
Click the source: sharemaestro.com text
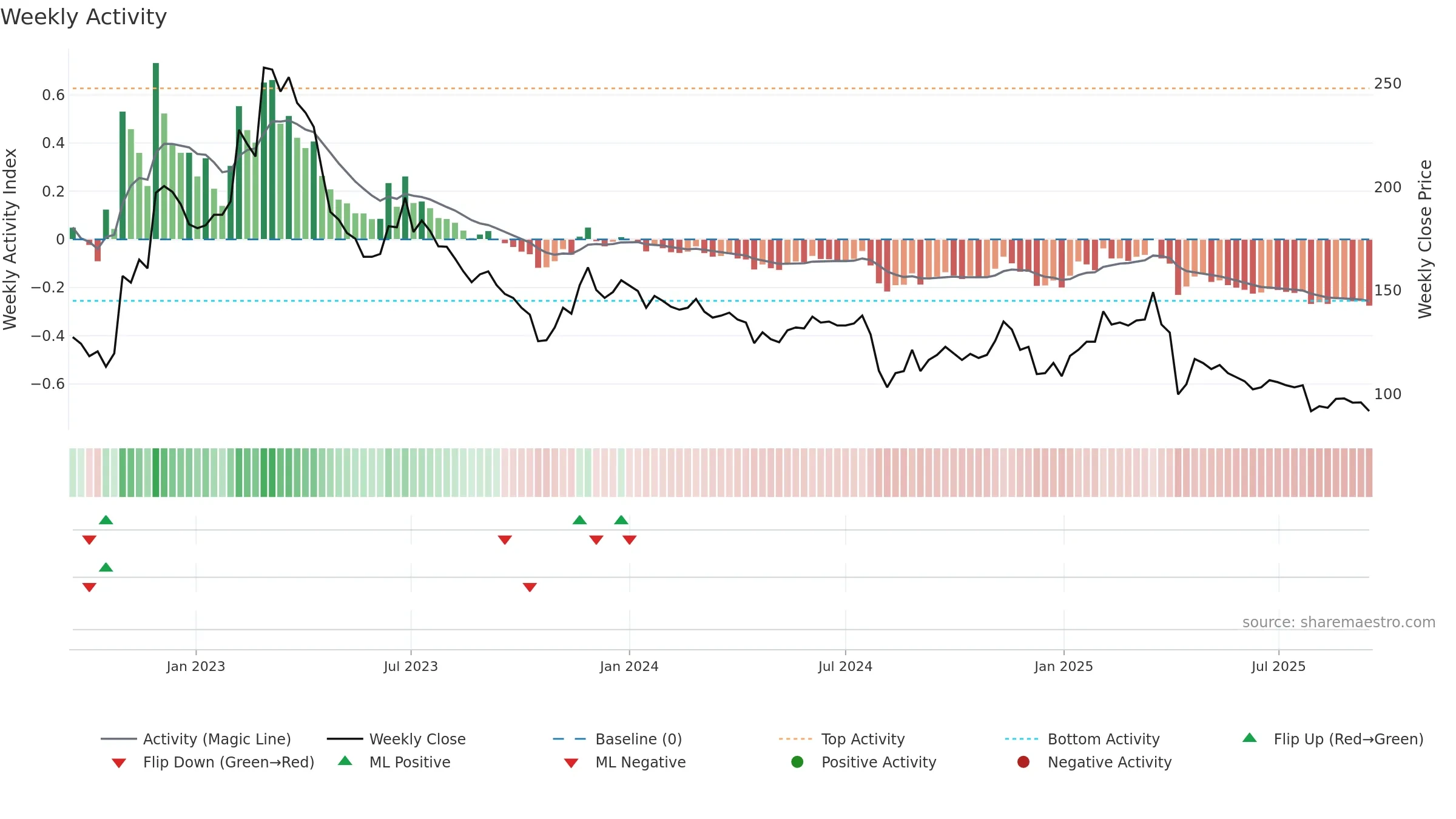point(1338,622)
